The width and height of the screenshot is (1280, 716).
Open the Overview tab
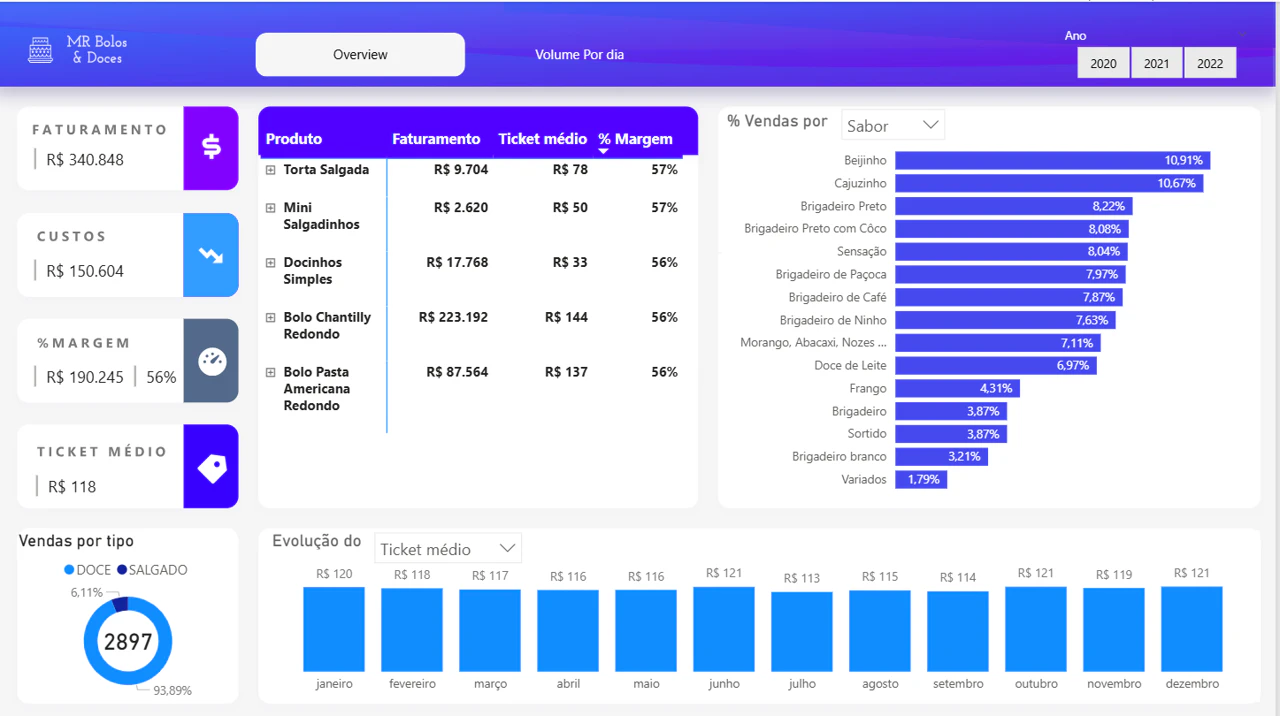[x=360, y=55]
